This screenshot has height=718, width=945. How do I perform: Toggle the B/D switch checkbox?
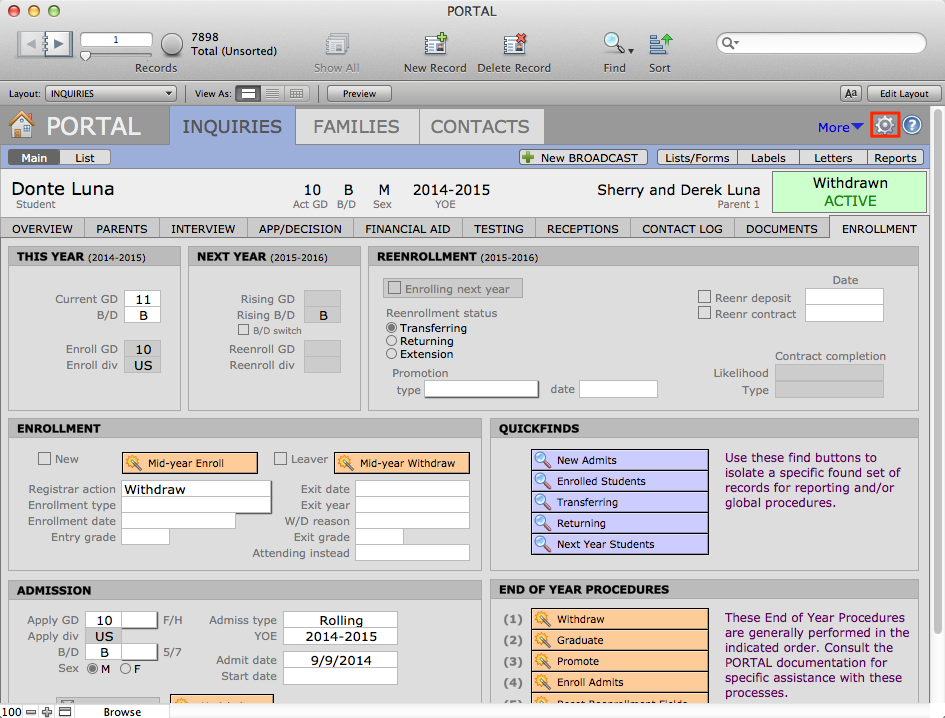(243, 330)
